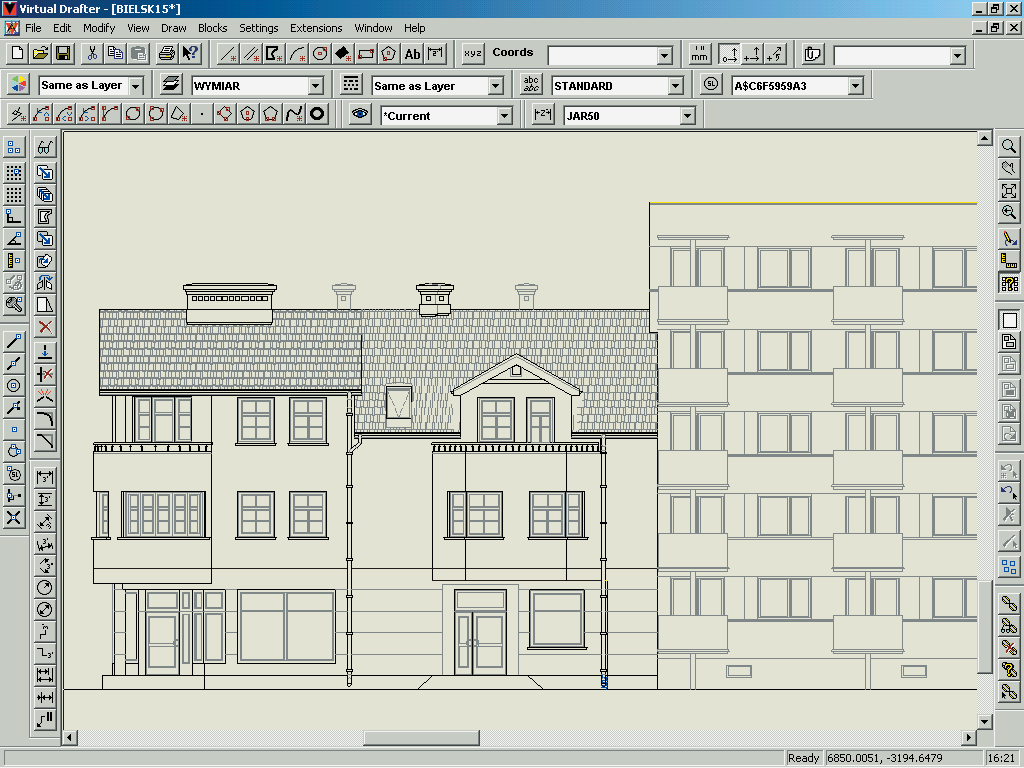Select the Text 'Ab' draw tool
This screenshot has height=768, width=1024.
(412, 53)
